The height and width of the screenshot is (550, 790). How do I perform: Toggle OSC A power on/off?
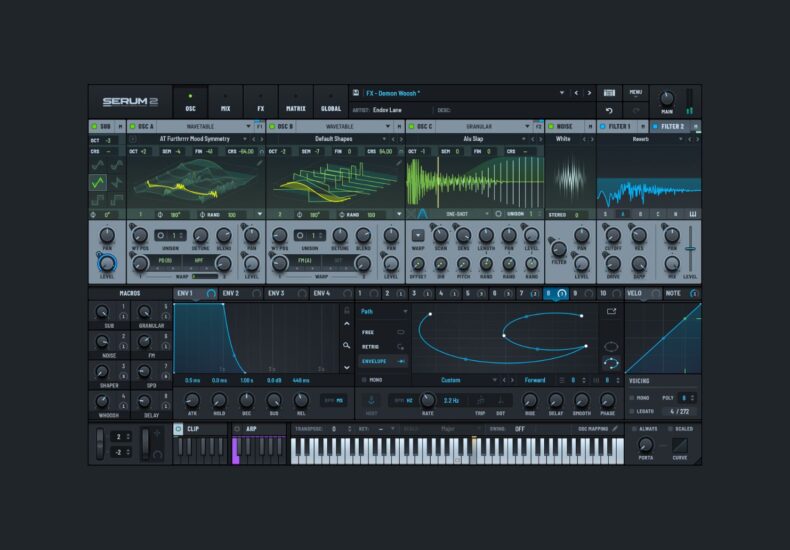click(129, 127)
